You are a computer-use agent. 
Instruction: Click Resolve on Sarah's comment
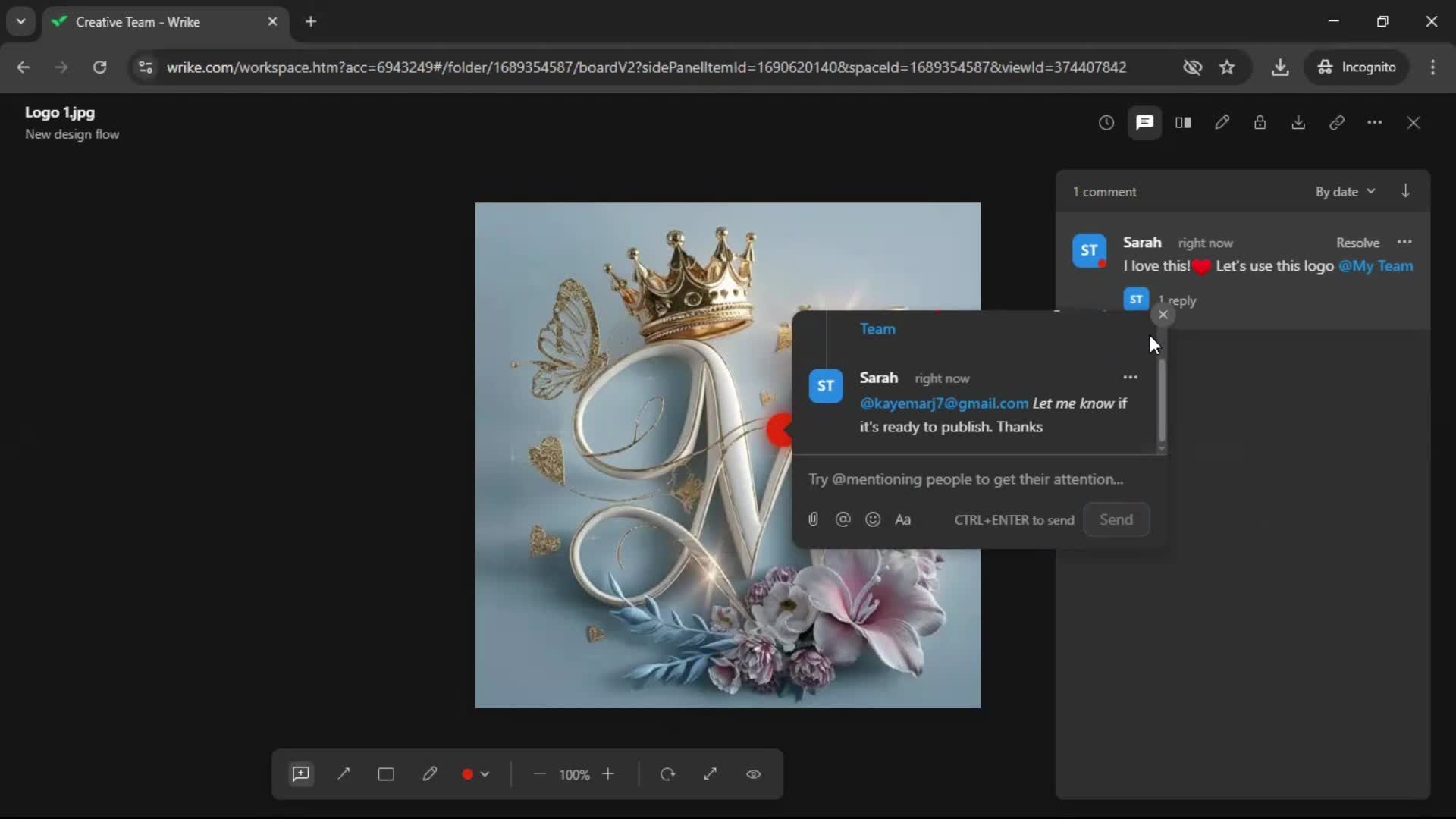point(1357,243)
